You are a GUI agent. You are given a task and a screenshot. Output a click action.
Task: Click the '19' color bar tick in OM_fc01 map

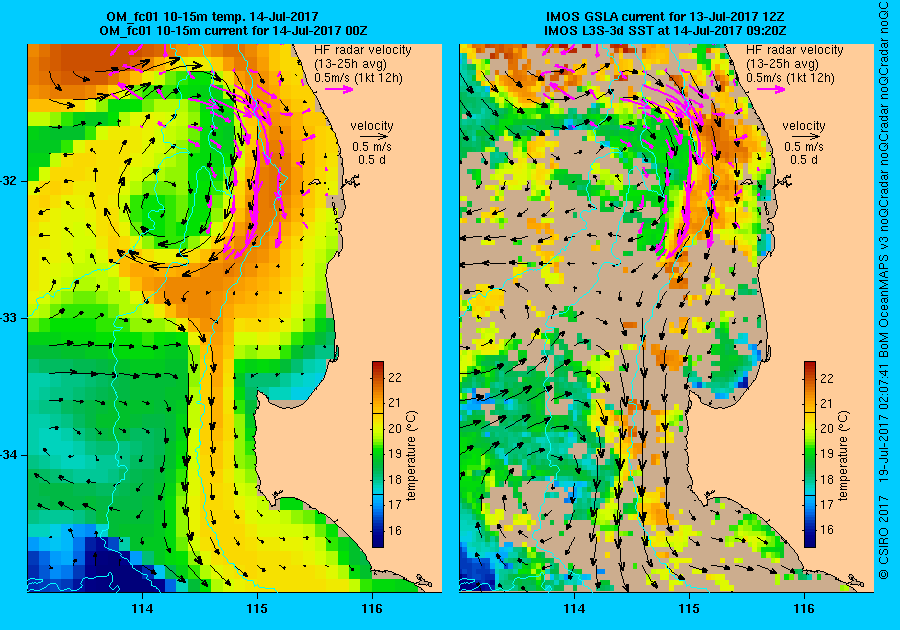[x=395, y=454]
